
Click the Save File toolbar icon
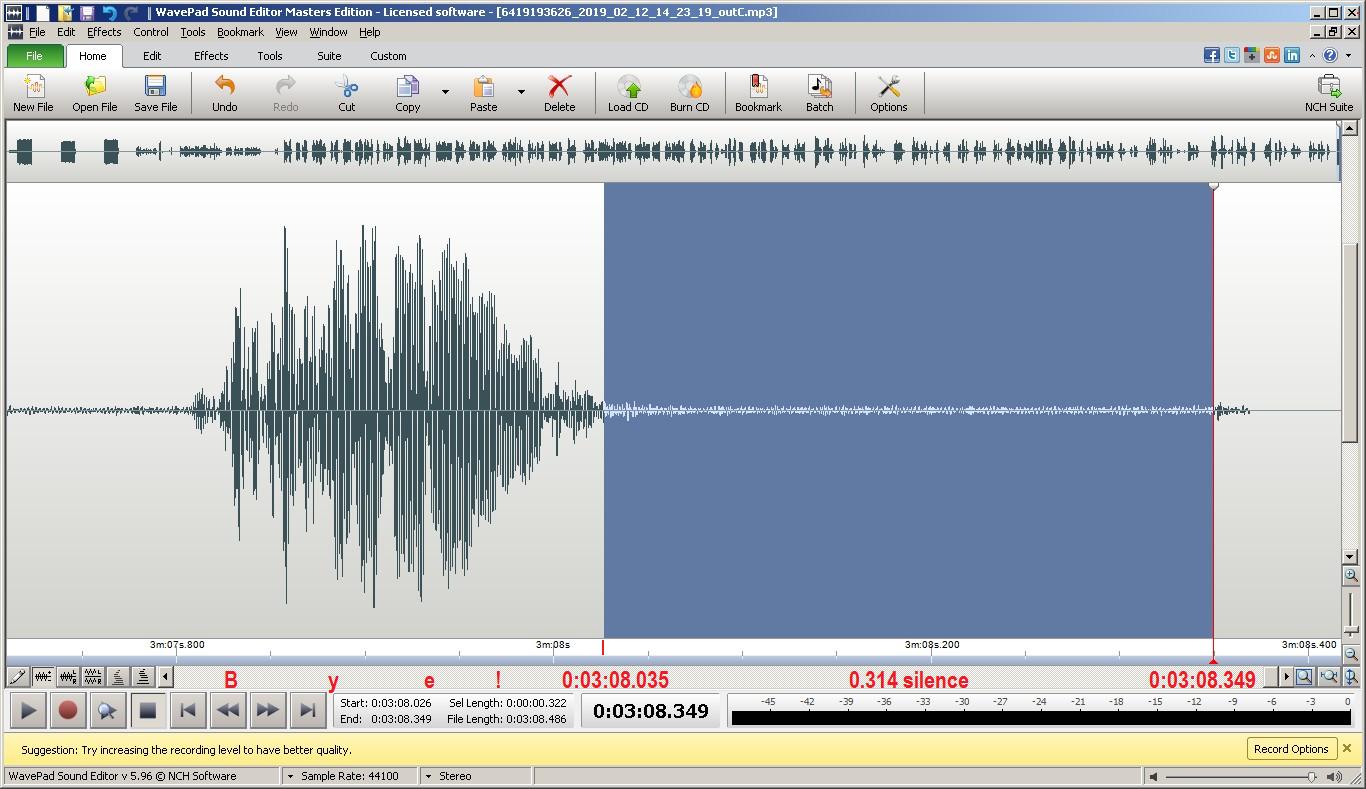156,93
